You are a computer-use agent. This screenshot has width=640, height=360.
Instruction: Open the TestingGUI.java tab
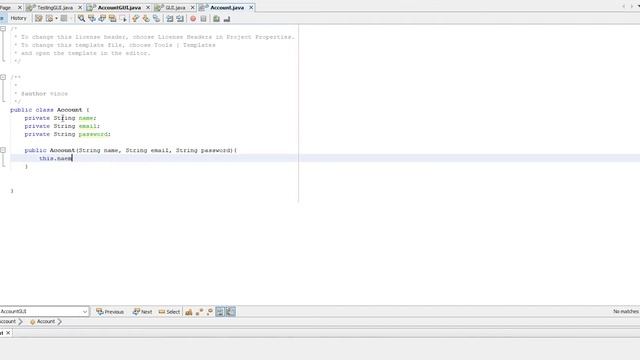click(x=55, y=7)
